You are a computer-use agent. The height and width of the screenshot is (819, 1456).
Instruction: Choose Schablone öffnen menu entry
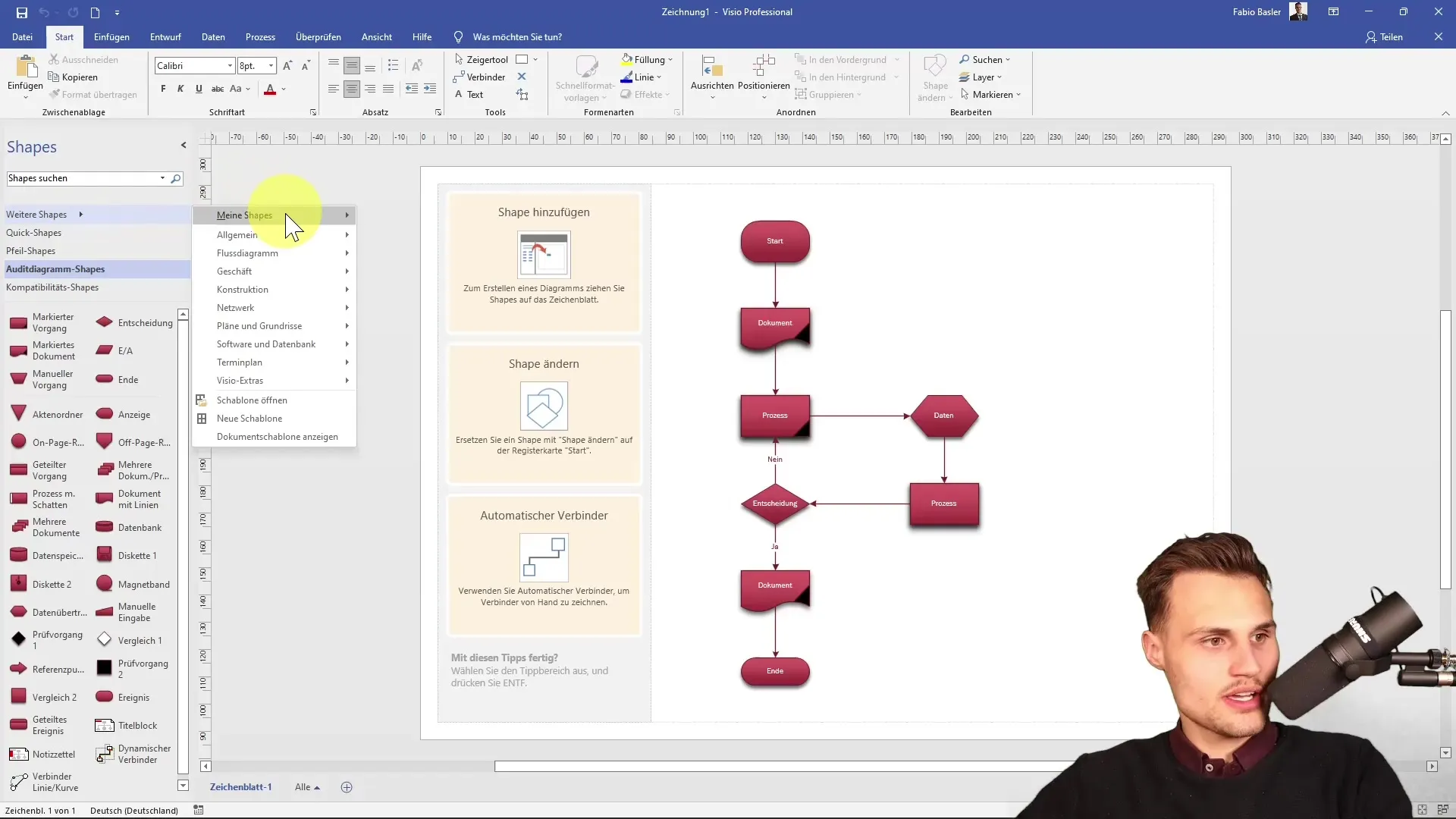point(275,400)
